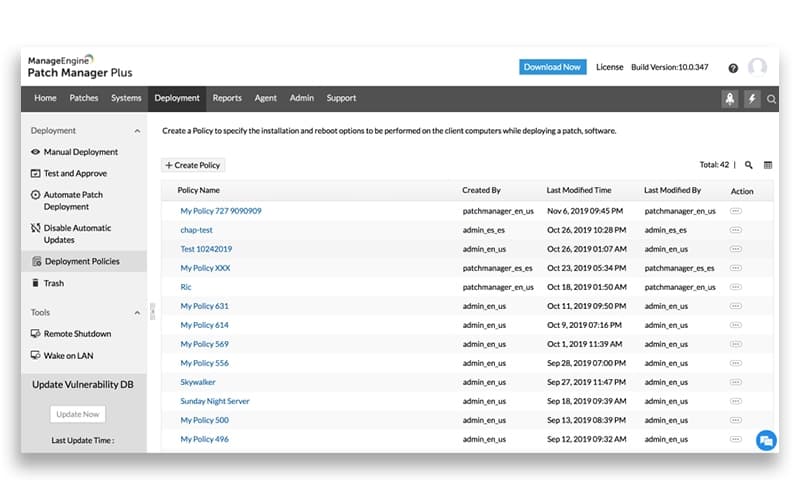Click the Wake on LAN icon
This screenshot has height=500, width=800.
pyautogui.click(x=35, y=356)
